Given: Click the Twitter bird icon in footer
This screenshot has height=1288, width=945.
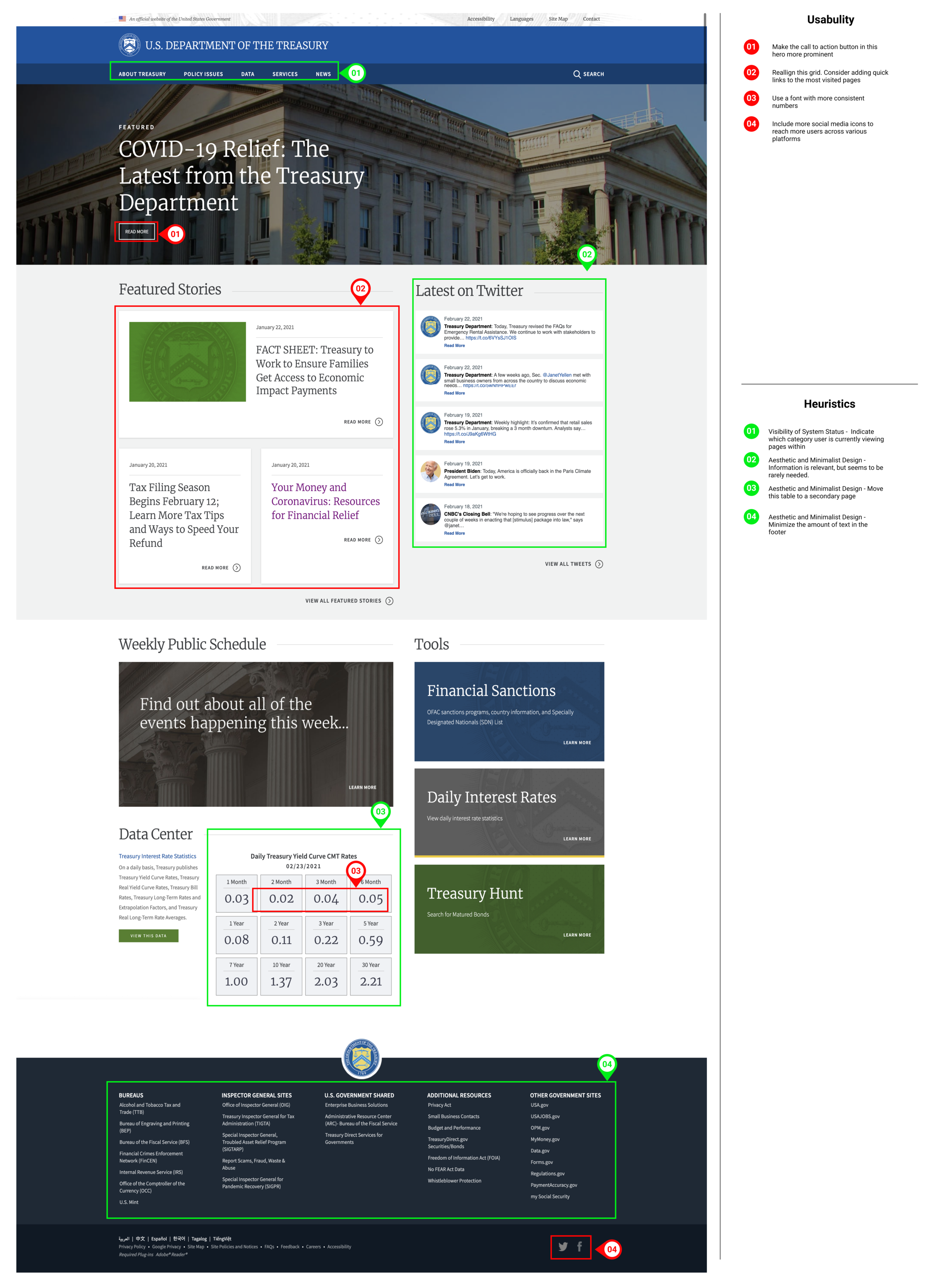Looking at the screenshot, I should (x=563, y=1247).
